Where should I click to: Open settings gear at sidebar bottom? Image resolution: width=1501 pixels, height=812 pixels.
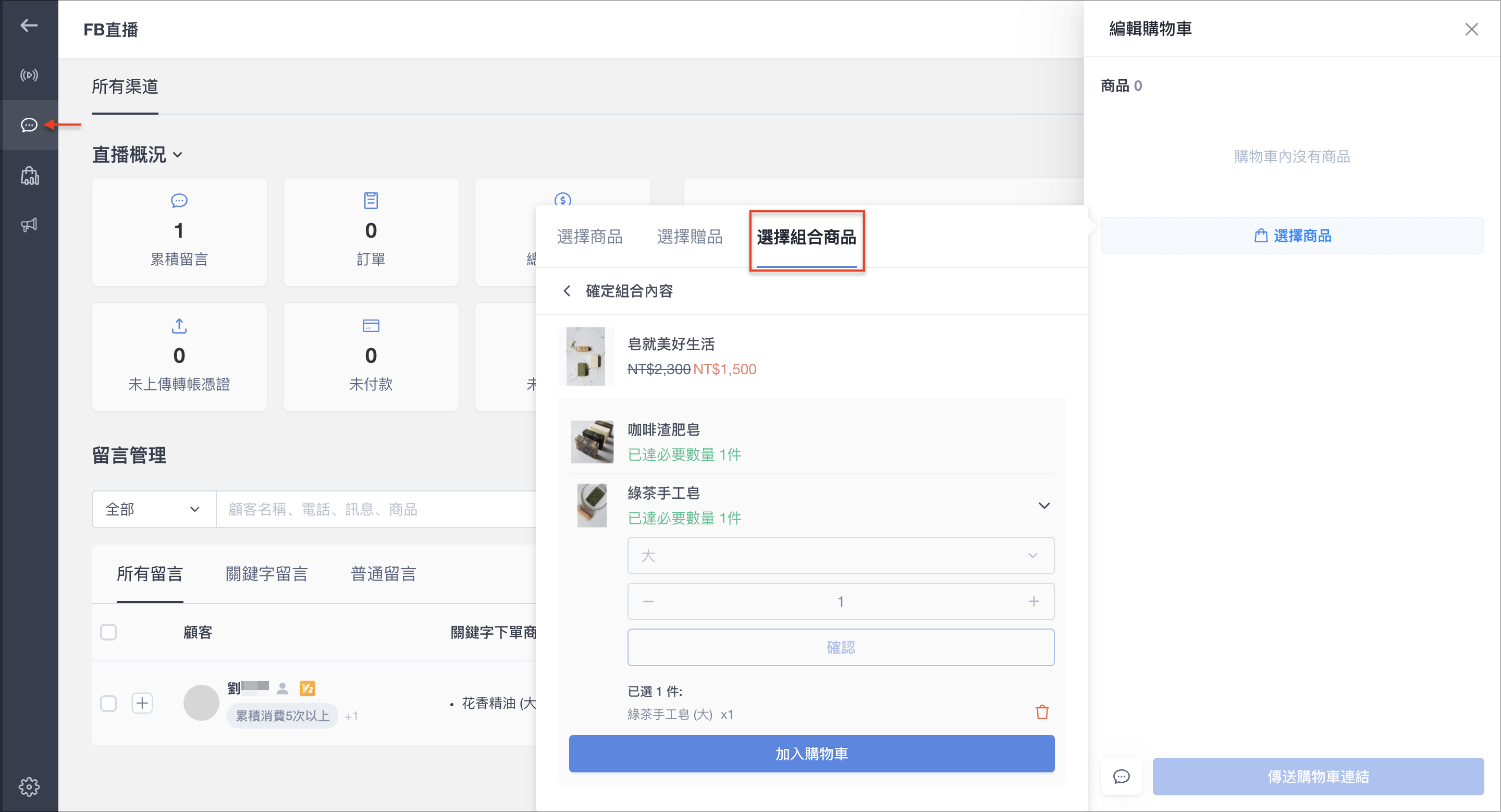(x=29, y=786)
